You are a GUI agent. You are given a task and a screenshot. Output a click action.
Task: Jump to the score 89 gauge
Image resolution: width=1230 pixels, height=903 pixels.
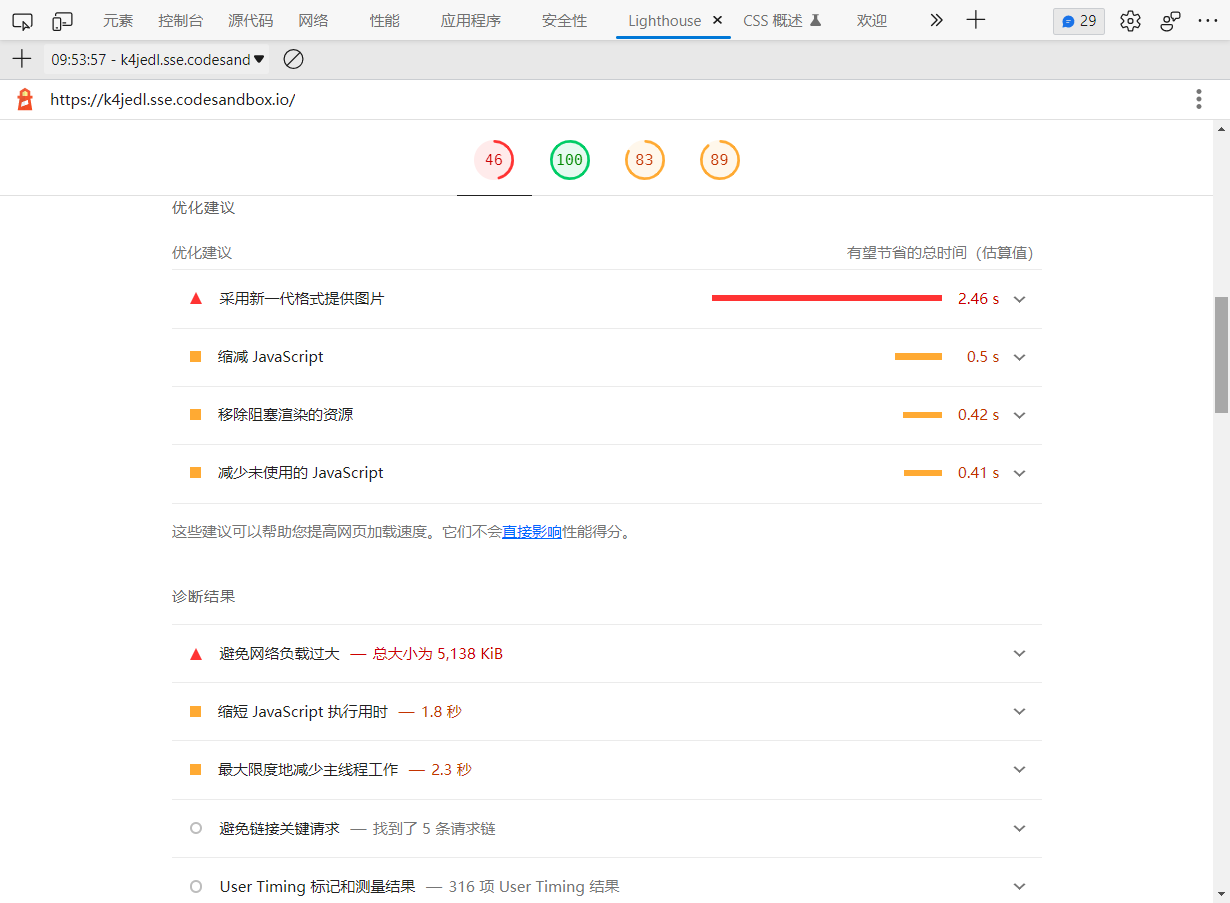coord(720,160)
